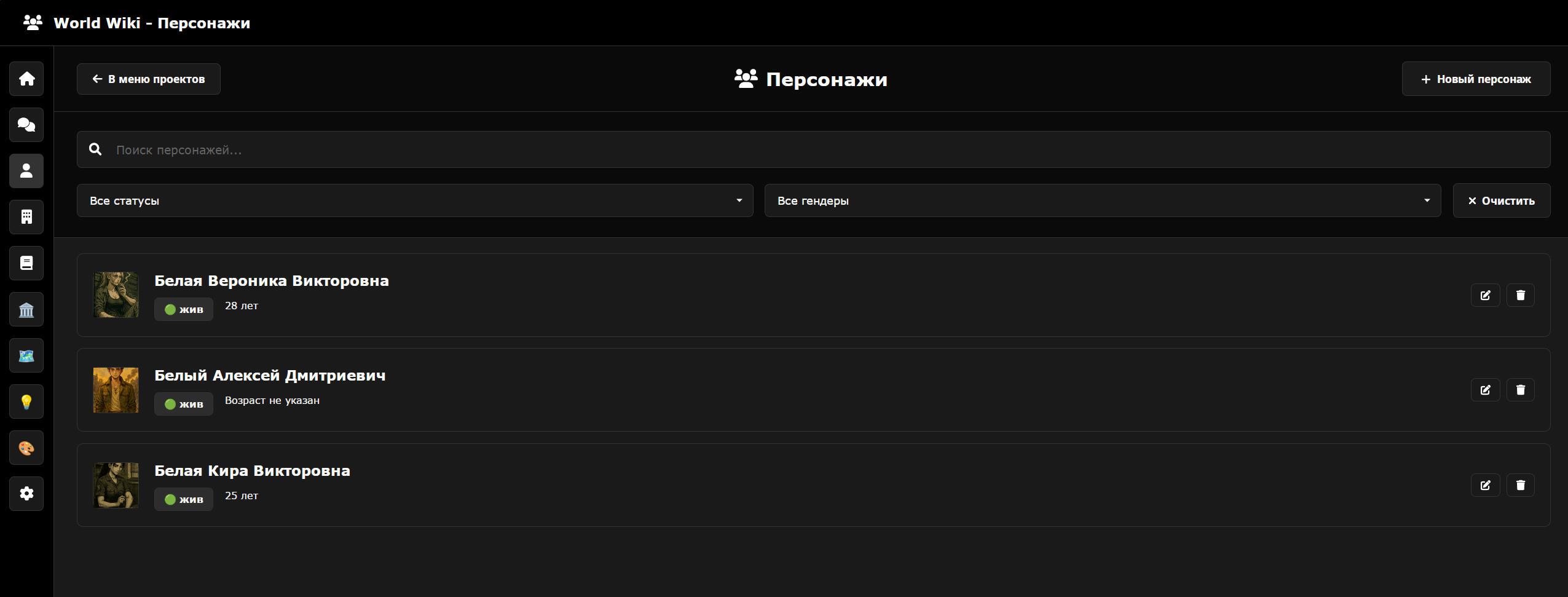The image size is (1568, 597).
Task: Open Белая Вероника Викторовна avatar thumbnail
Action: (x=116, y=295)
